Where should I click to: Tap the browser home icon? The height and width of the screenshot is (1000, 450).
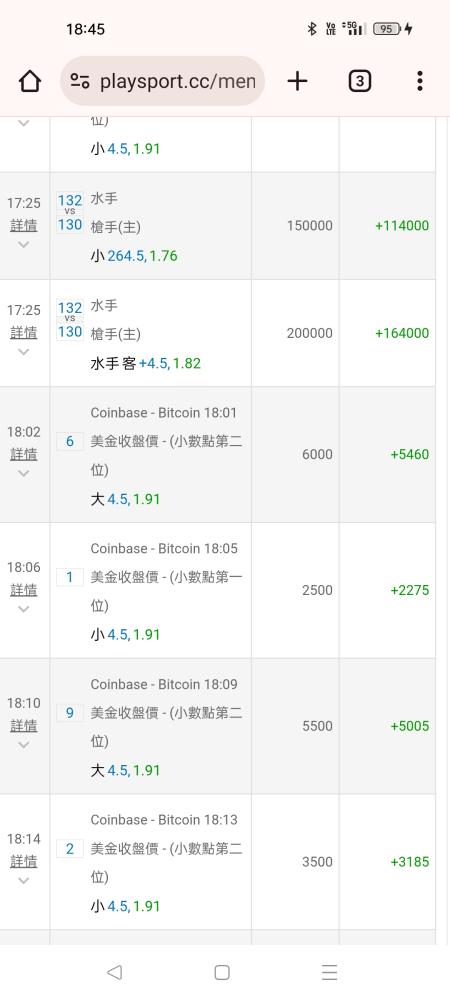pos(29,81)
